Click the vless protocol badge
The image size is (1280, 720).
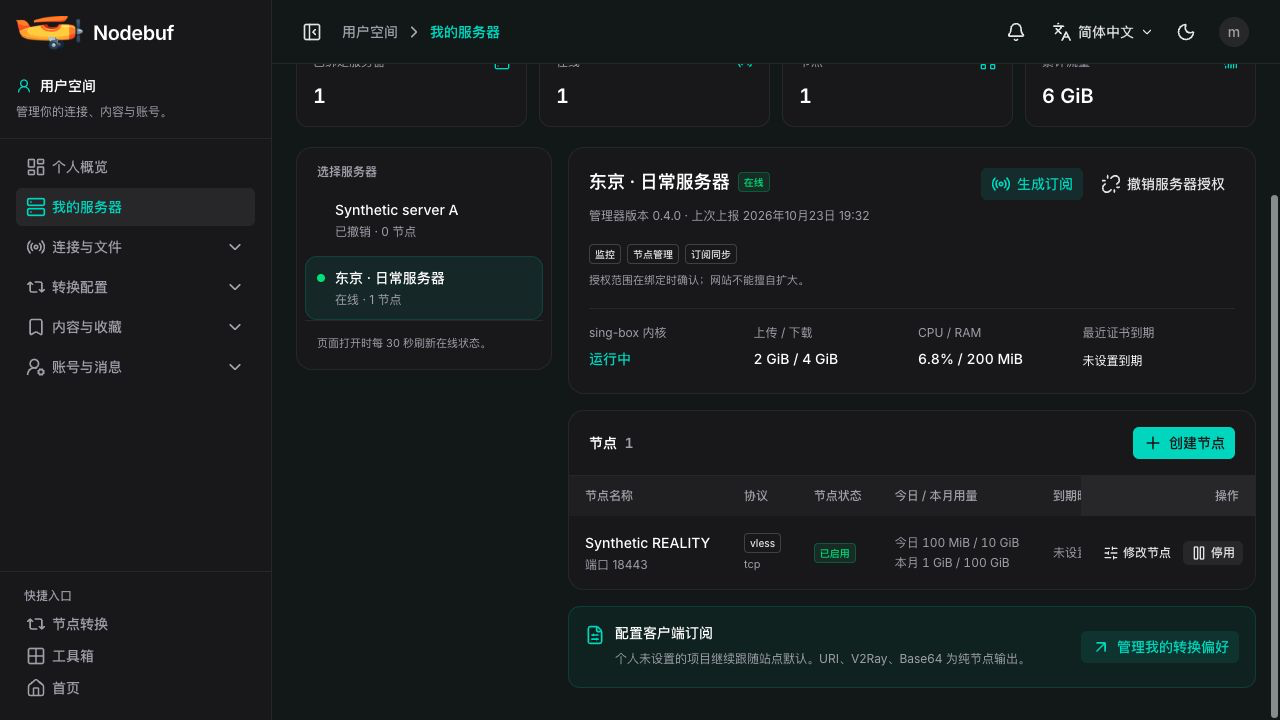tap(762, 543)
